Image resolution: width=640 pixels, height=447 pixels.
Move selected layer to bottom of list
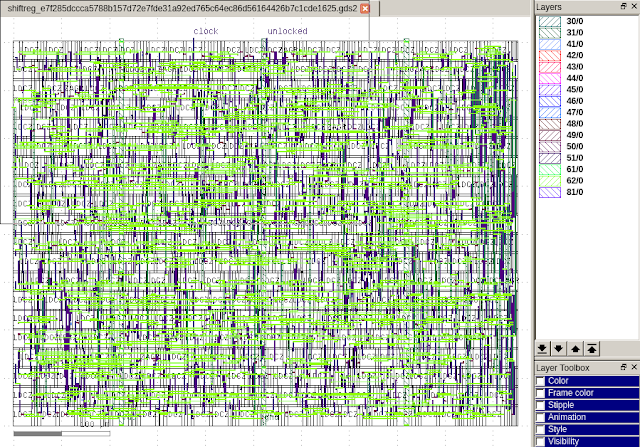pyautogui.click(x=542, y=349)
